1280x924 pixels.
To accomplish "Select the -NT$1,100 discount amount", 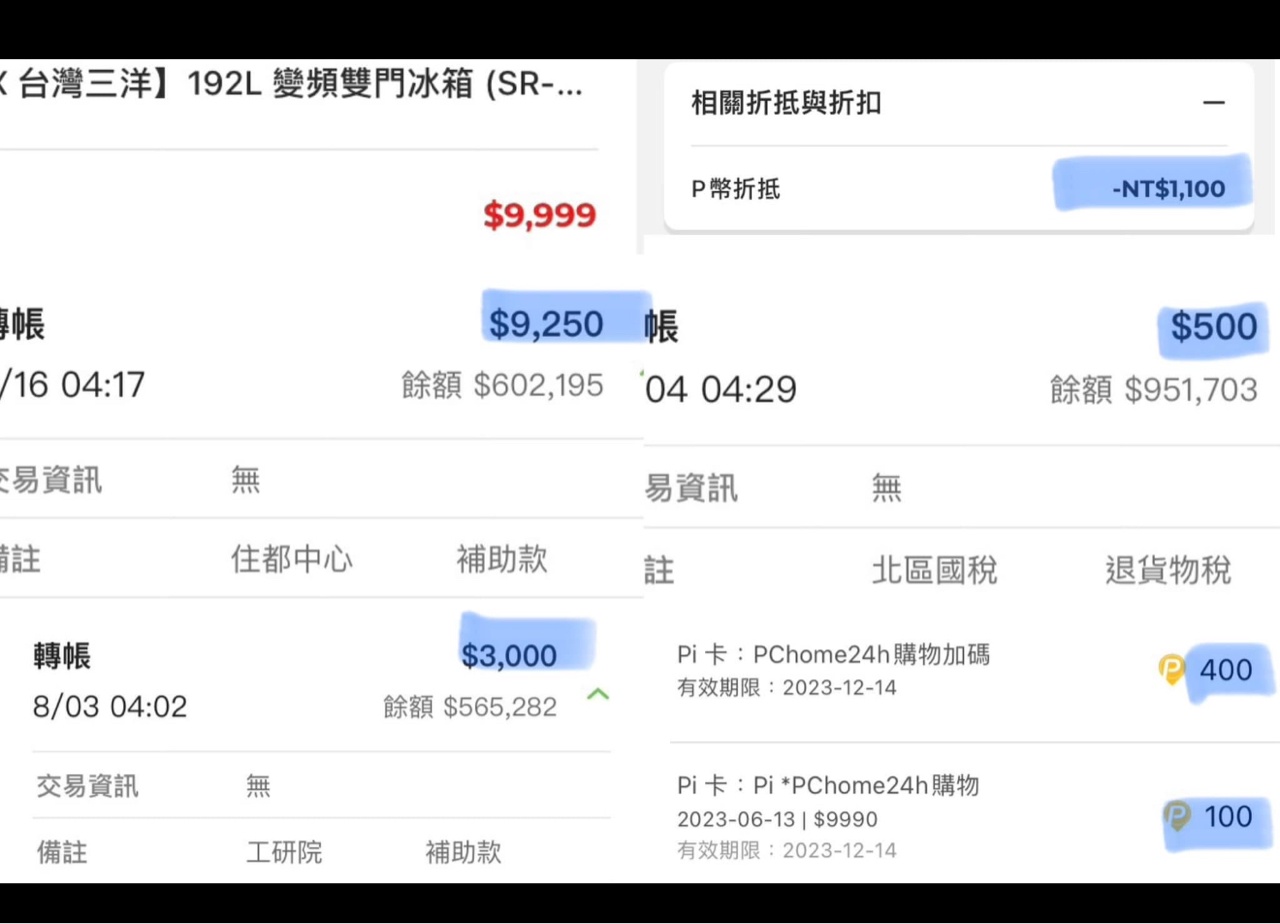I will 1168,189.
